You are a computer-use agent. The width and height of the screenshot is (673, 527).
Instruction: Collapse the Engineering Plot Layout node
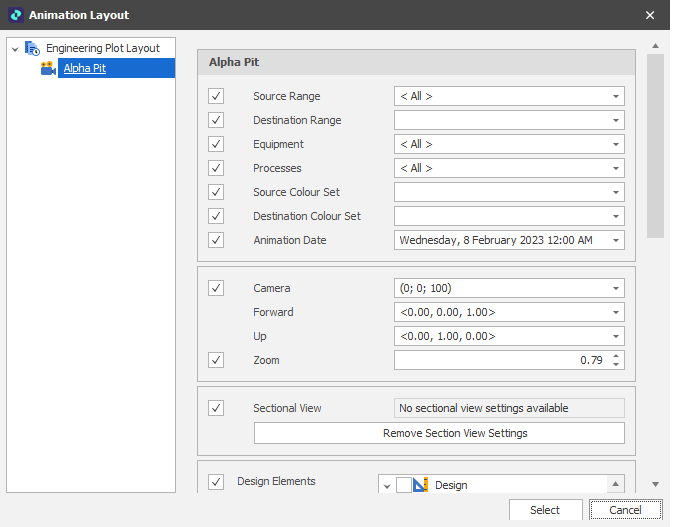tap(14, 48)
